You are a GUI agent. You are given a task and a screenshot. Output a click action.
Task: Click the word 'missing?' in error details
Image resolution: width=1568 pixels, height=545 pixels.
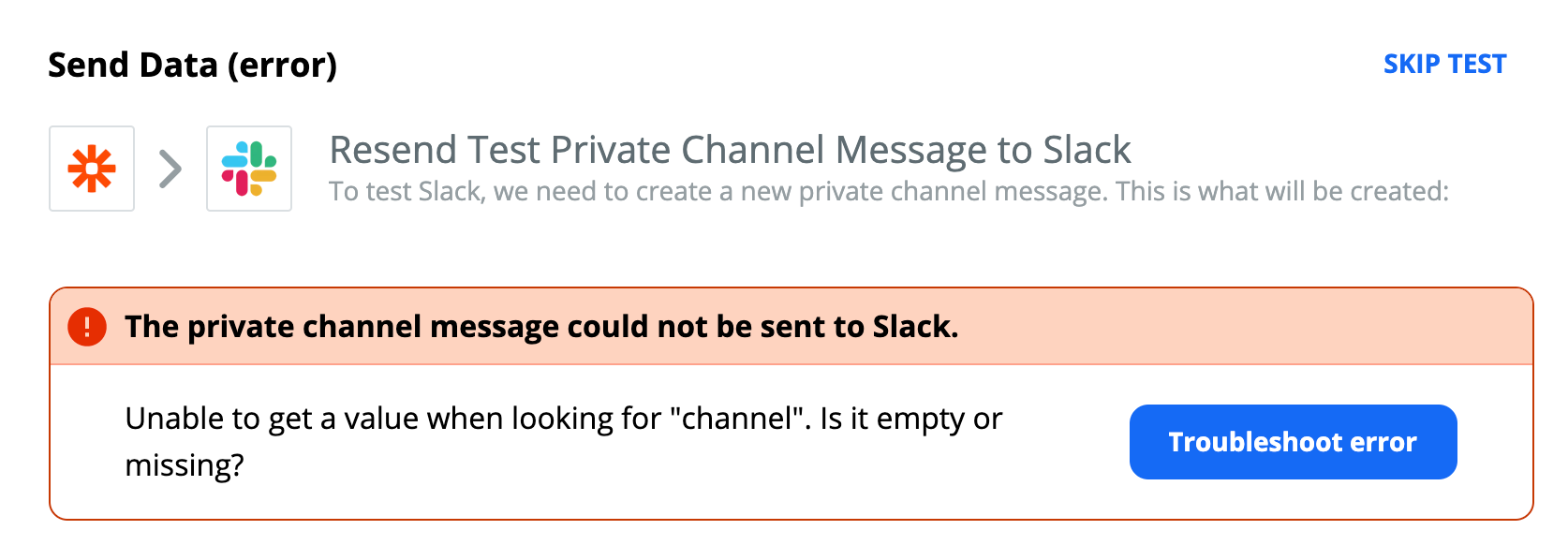click(x=185, y=465)
